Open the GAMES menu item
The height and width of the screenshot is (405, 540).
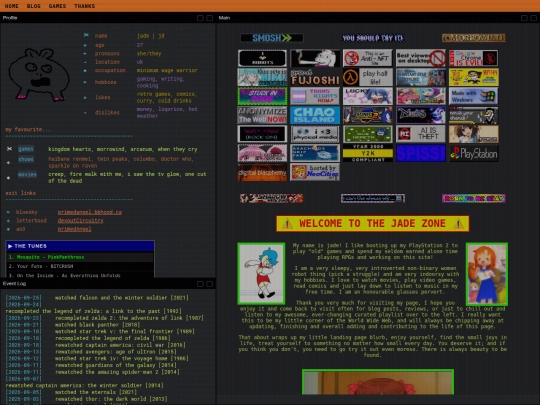click(57, 6)
